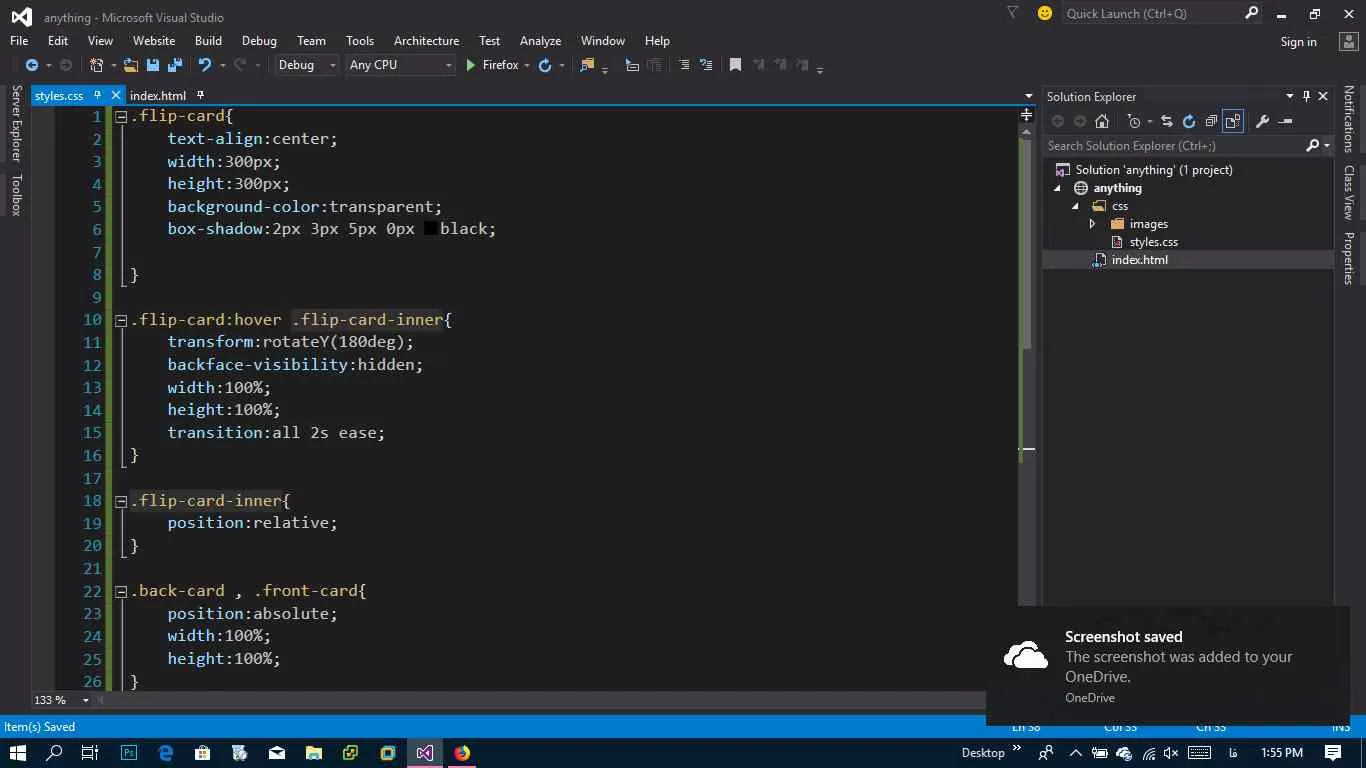This screenshot has width=1366, height=768.
Task: Click the Search Solution Explorer field
Action: [x=1173, y=146]
